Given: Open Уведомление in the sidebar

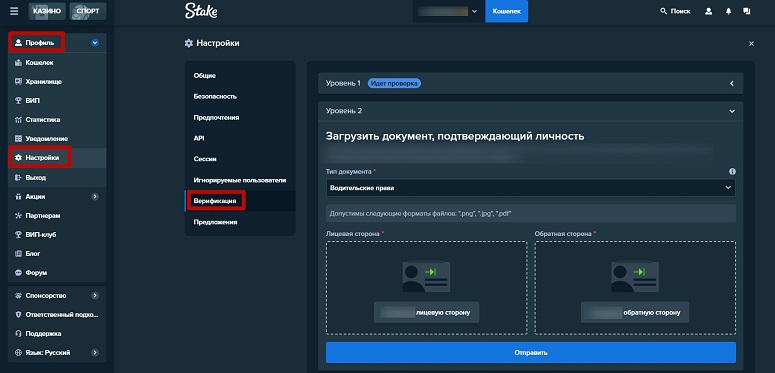Looking at the screenshot, I should tap(57, 139).
